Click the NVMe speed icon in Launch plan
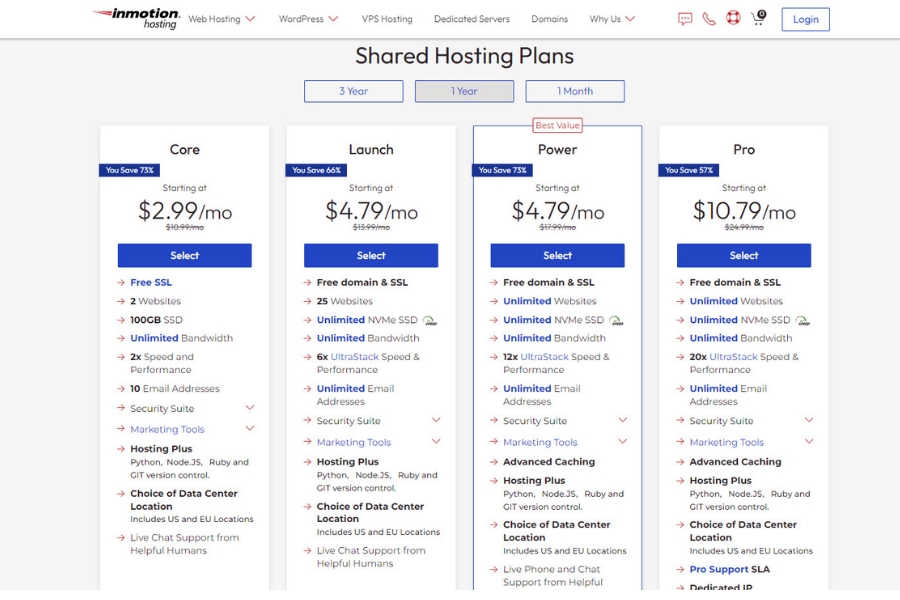Screen dimensions: 900x600 pos(430,320)
